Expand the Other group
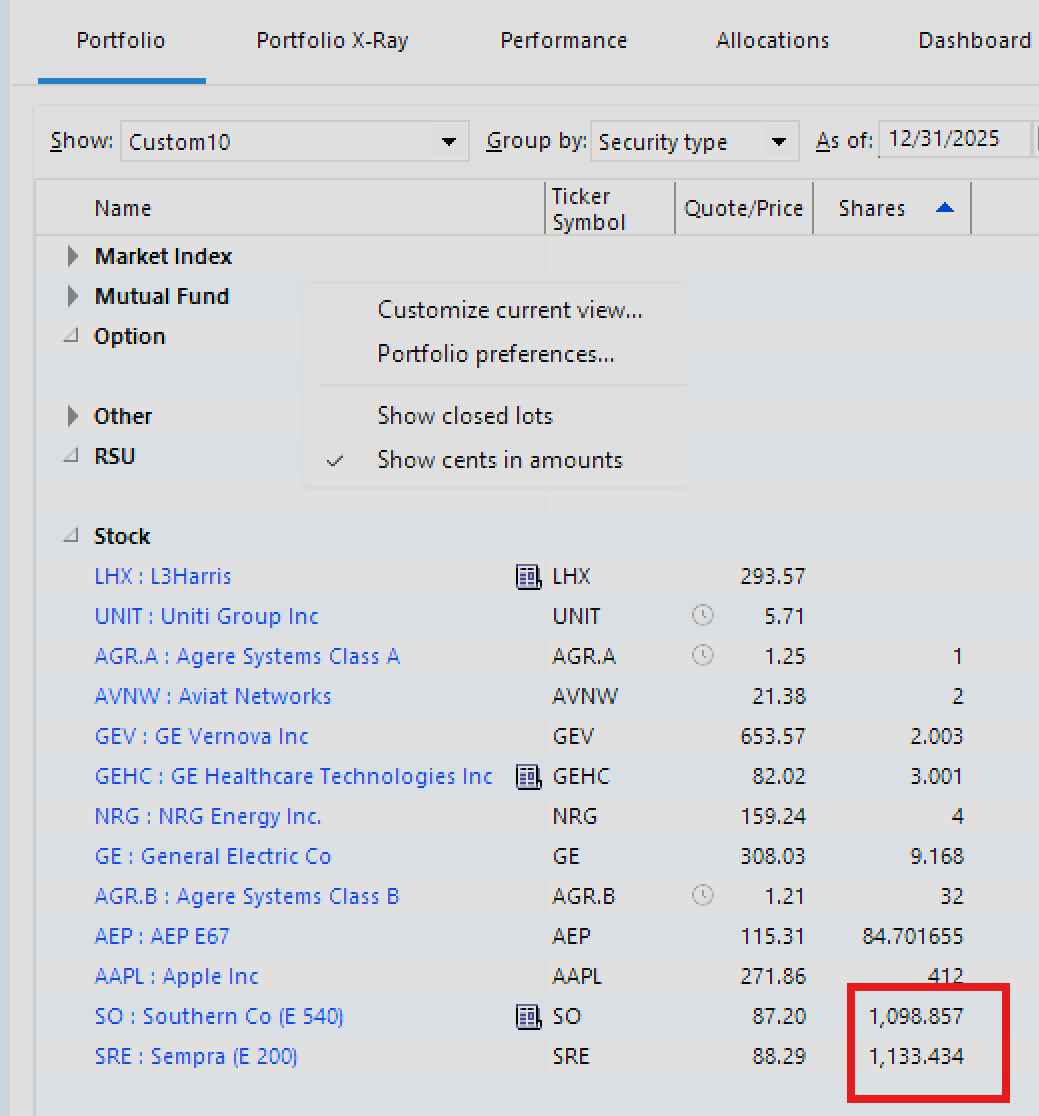Screen dimensions: 1039x1116 [x=72, y=416]
